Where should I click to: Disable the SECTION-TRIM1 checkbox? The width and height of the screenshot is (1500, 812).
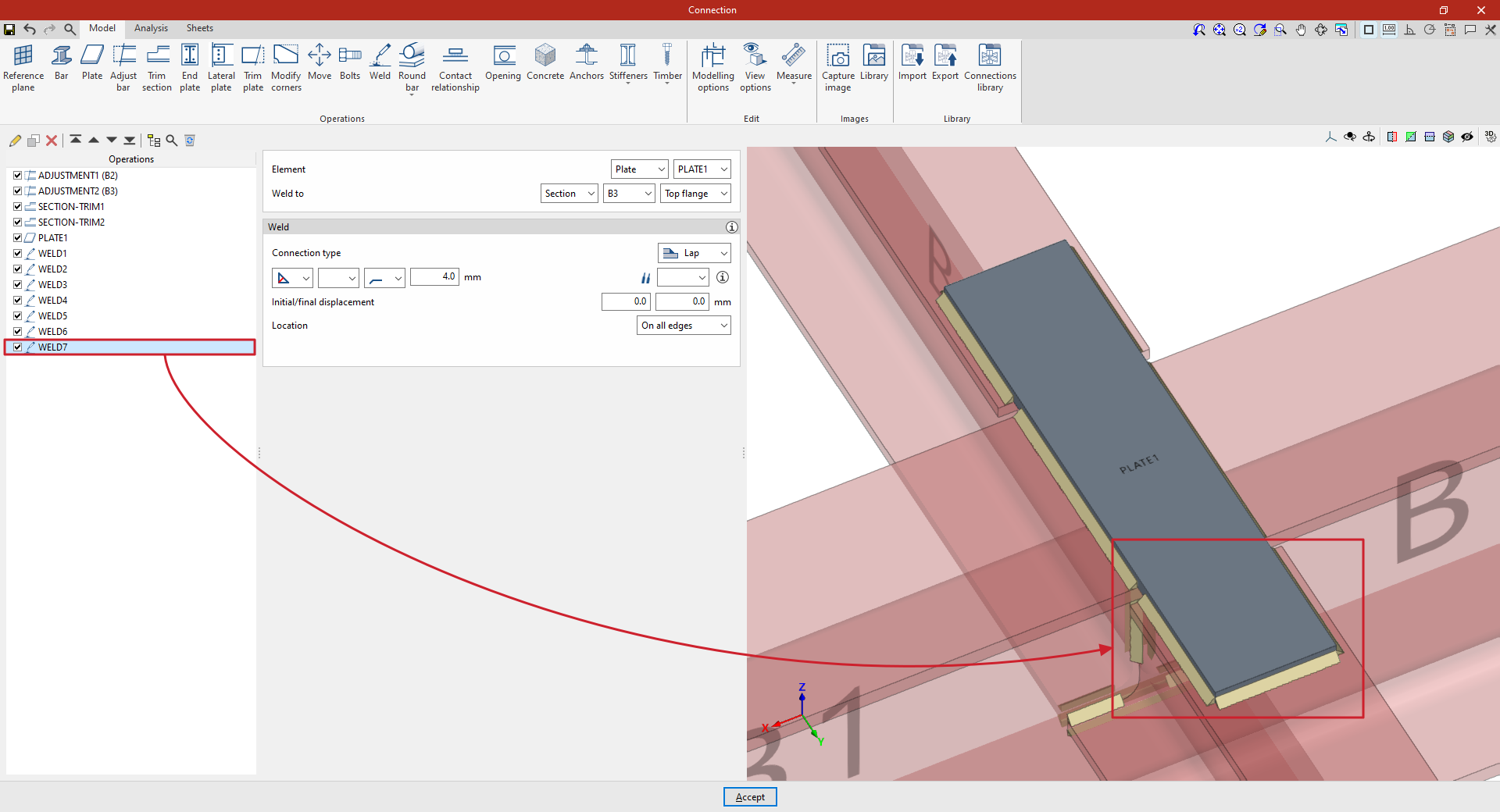click(17, 207)
